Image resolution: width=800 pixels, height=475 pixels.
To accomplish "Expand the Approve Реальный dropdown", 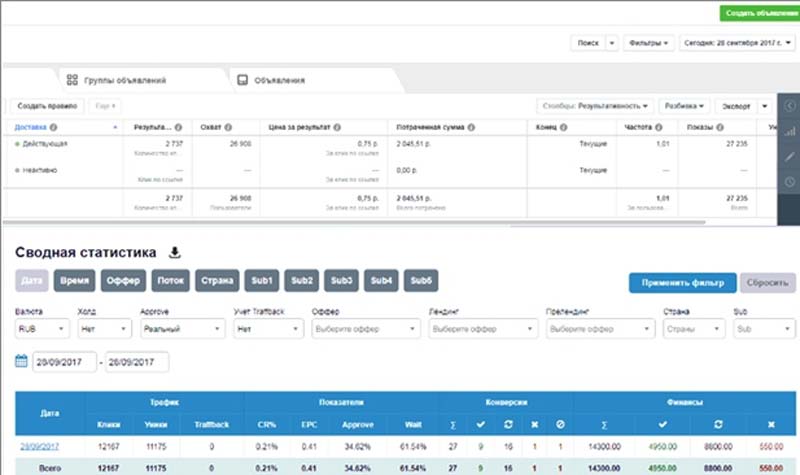I will (182, 329).
